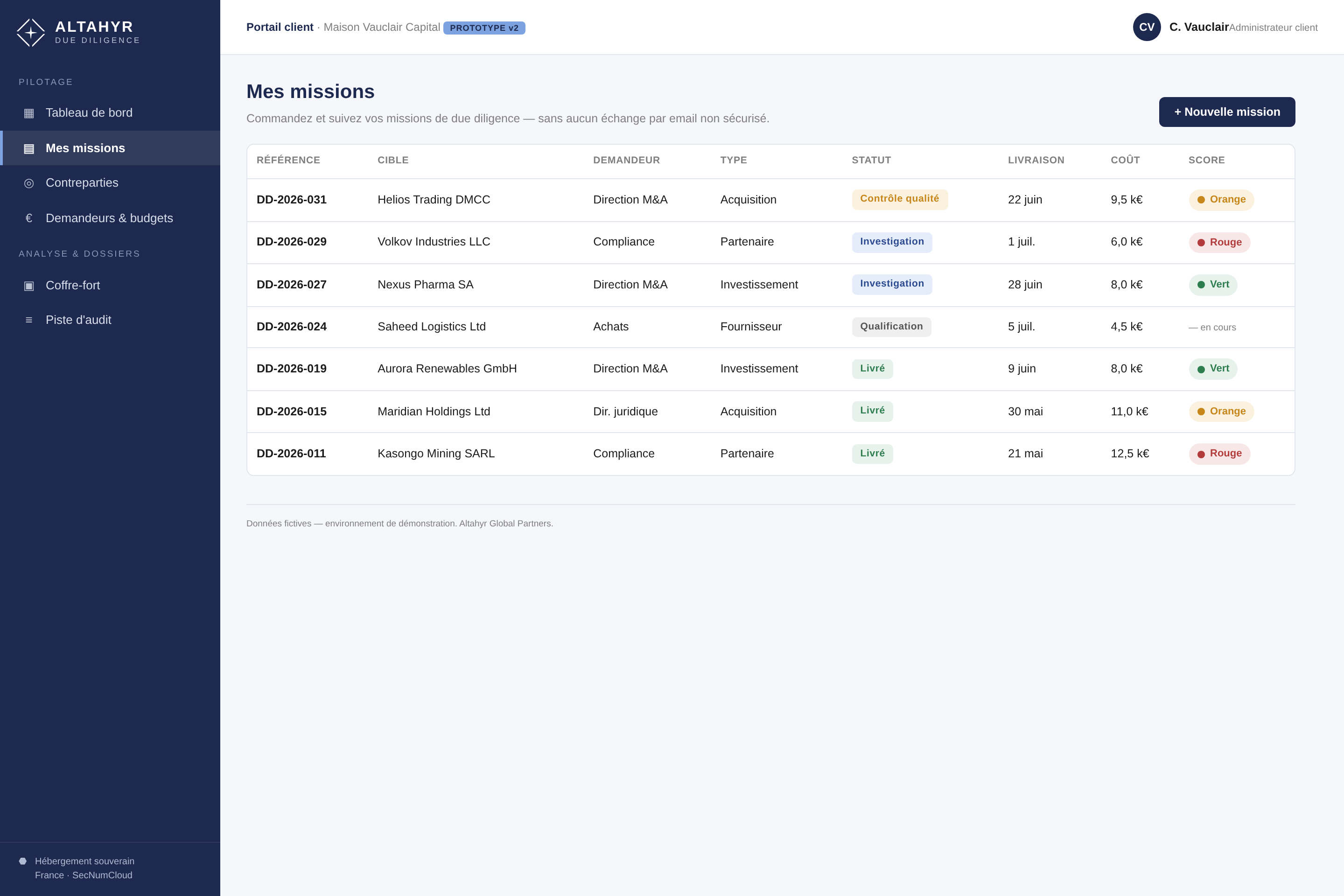The image size is (1344, 896).
Task: Click the Contreparties target icon
Action: [x=28, y=183]
